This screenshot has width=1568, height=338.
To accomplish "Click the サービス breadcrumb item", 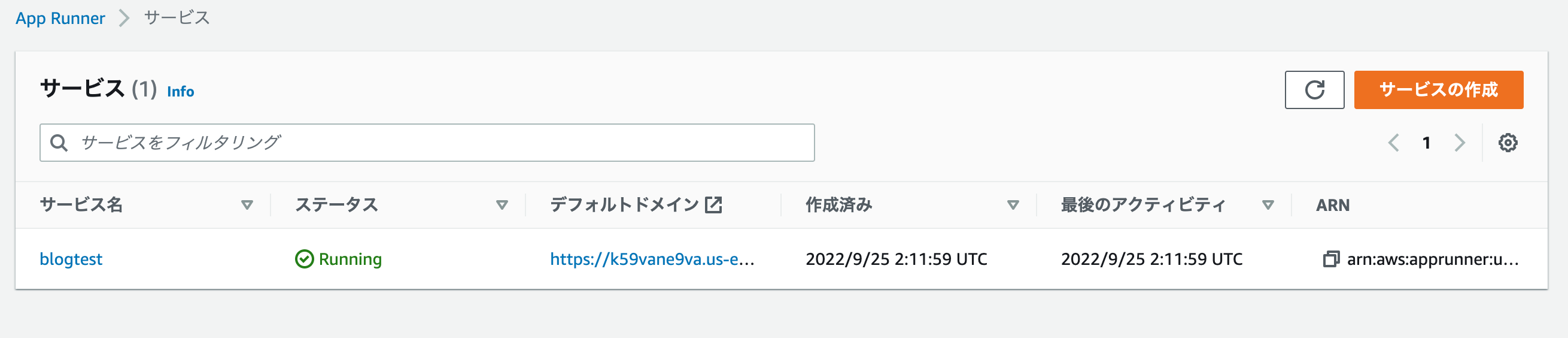I will (177, 17).
